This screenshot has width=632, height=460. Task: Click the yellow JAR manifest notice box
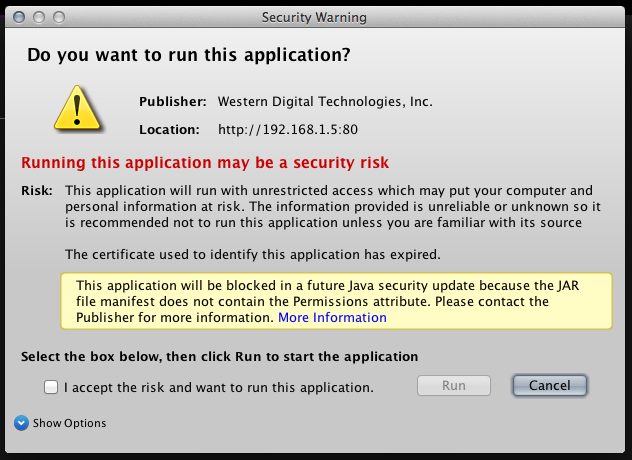tap(335, 300)
